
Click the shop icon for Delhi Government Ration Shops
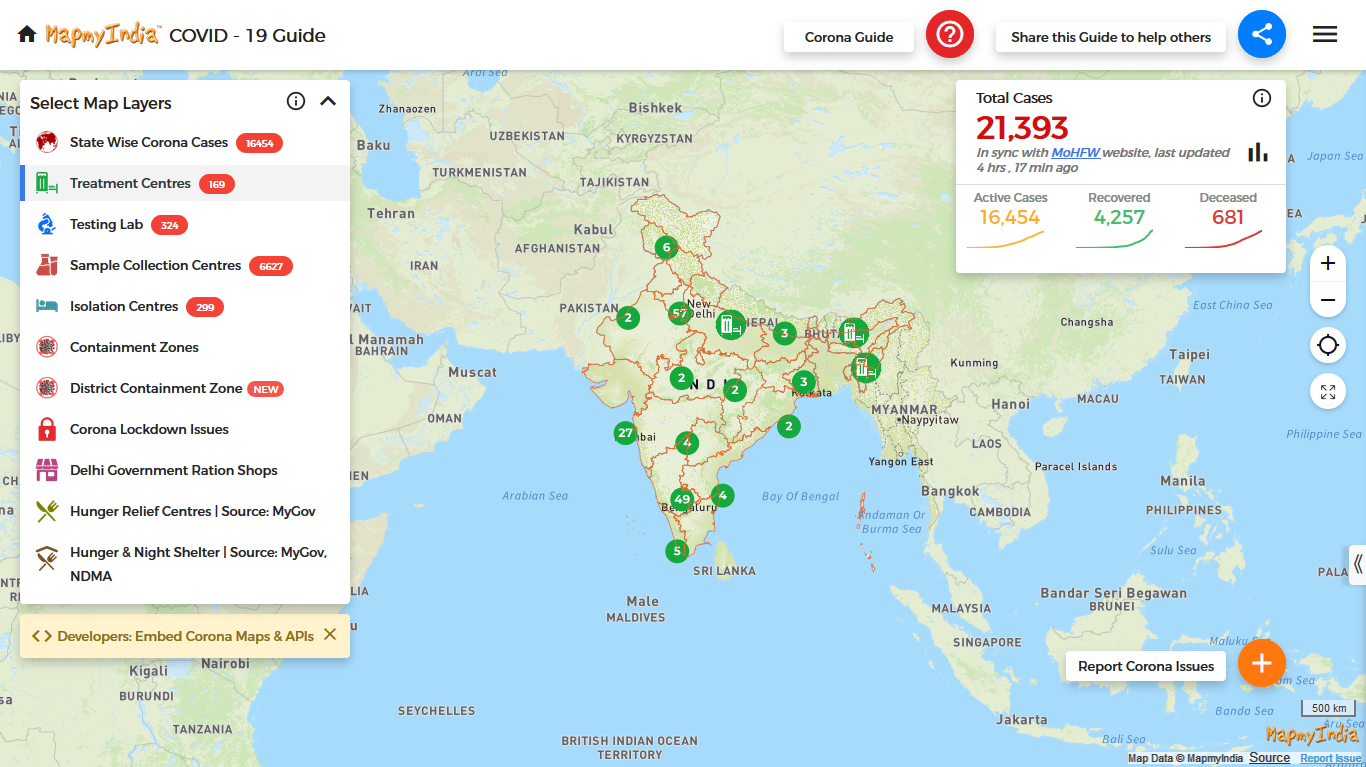[x=47, y=470]
